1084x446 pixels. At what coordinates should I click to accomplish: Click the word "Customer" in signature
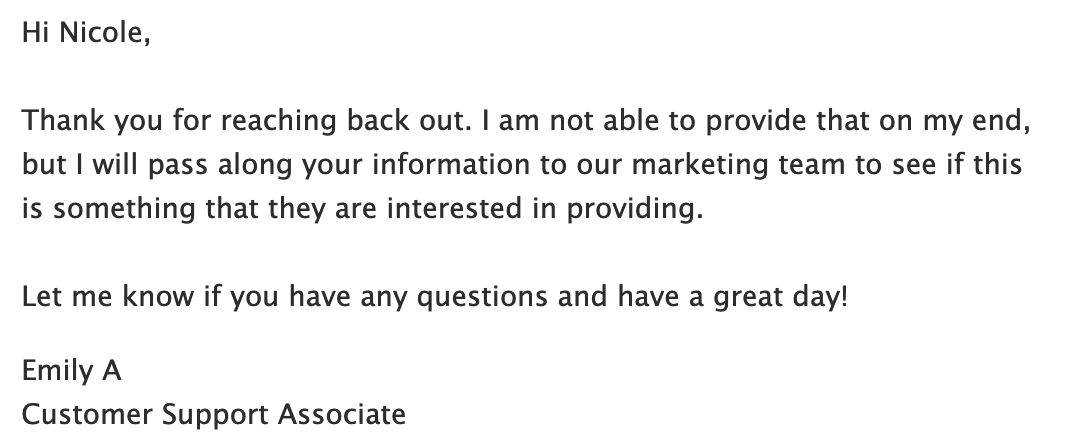coord(87,415)
